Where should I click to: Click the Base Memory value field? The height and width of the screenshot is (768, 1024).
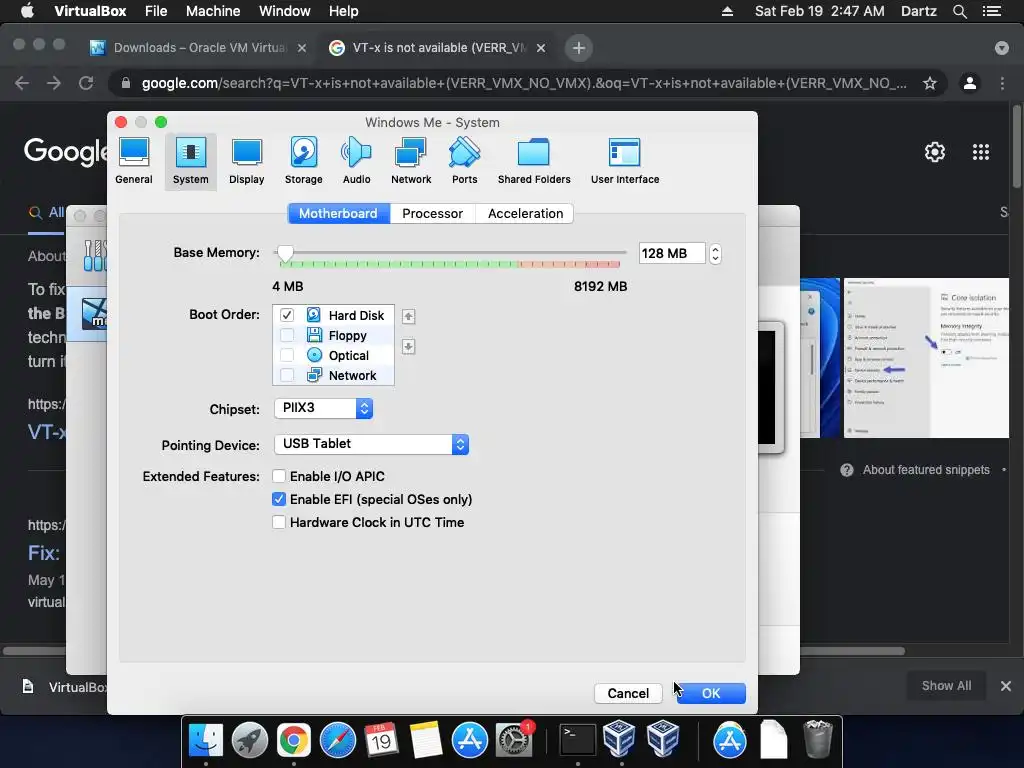click(672, 253)
